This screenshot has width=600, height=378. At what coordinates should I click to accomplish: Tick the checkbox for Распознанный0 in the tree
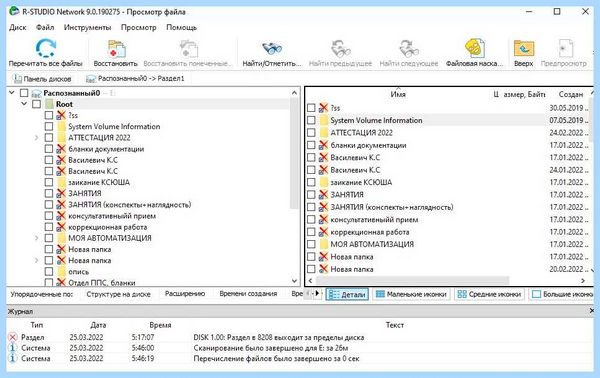24,93
